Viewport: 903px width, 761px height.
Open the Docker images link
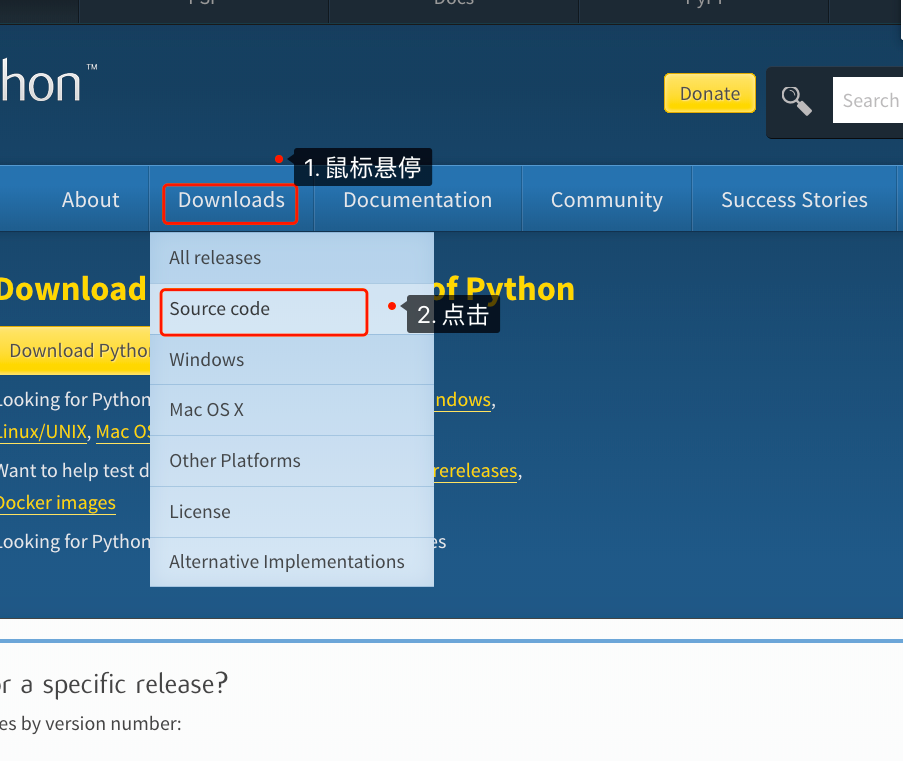(57, 502)
